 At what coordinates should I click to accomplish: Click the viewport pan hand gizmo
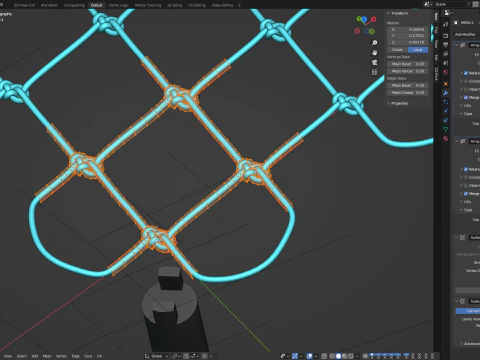point(375,53)
